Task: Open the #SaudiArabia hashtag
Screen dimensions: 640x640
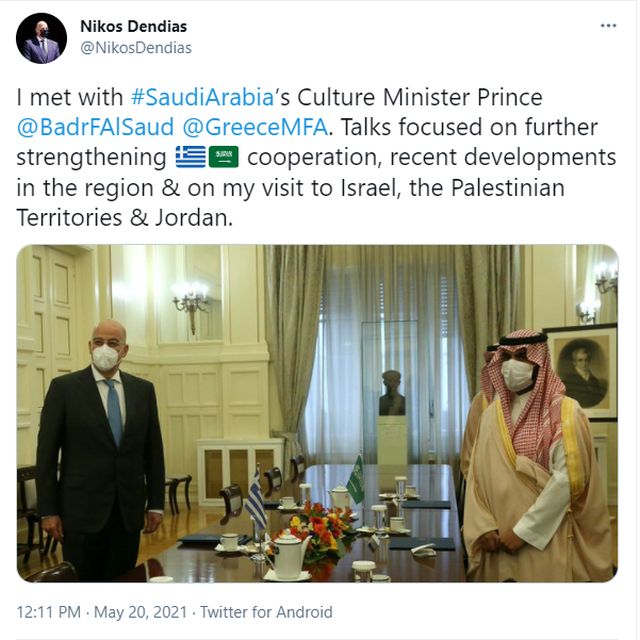Action: [202, 97]
